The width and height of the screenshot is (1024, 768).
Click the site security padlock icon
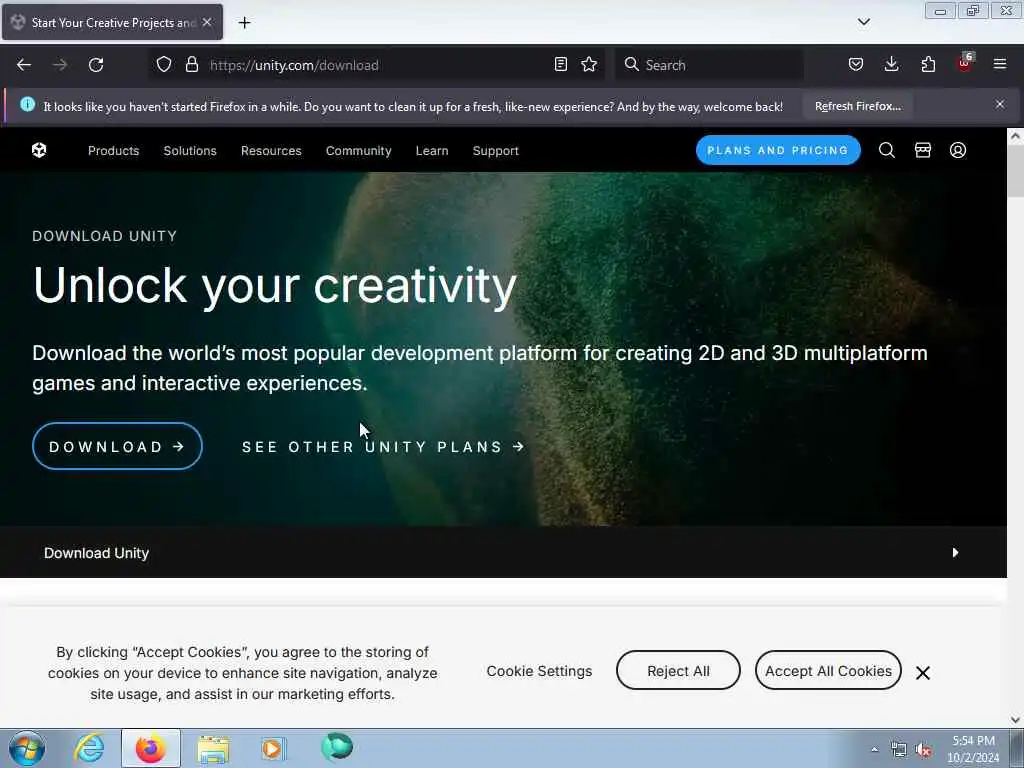[191, 65]
